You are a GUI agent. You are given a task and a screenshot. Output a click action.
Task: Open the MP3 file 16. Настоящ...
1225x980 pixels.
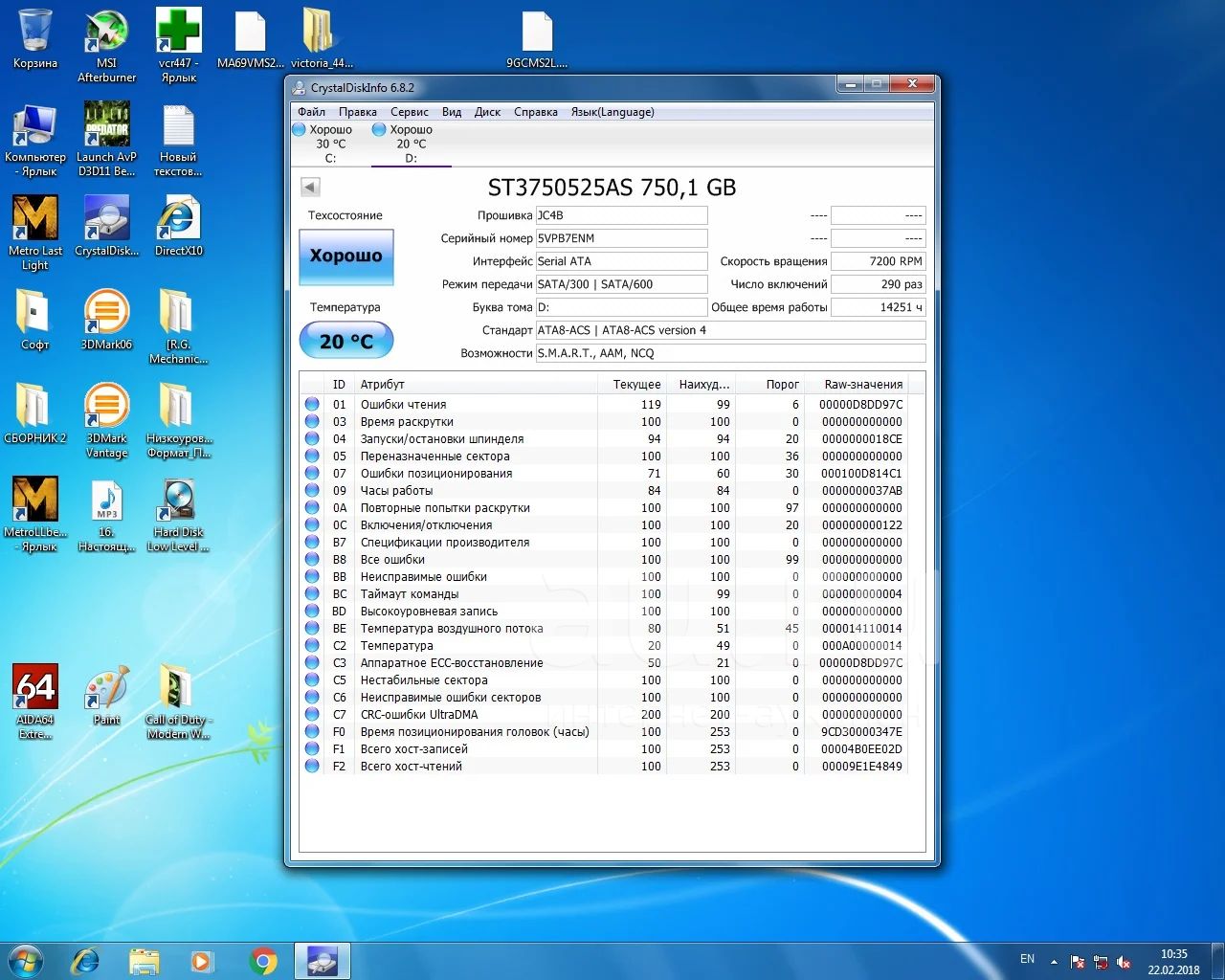[x=106, y=514]
